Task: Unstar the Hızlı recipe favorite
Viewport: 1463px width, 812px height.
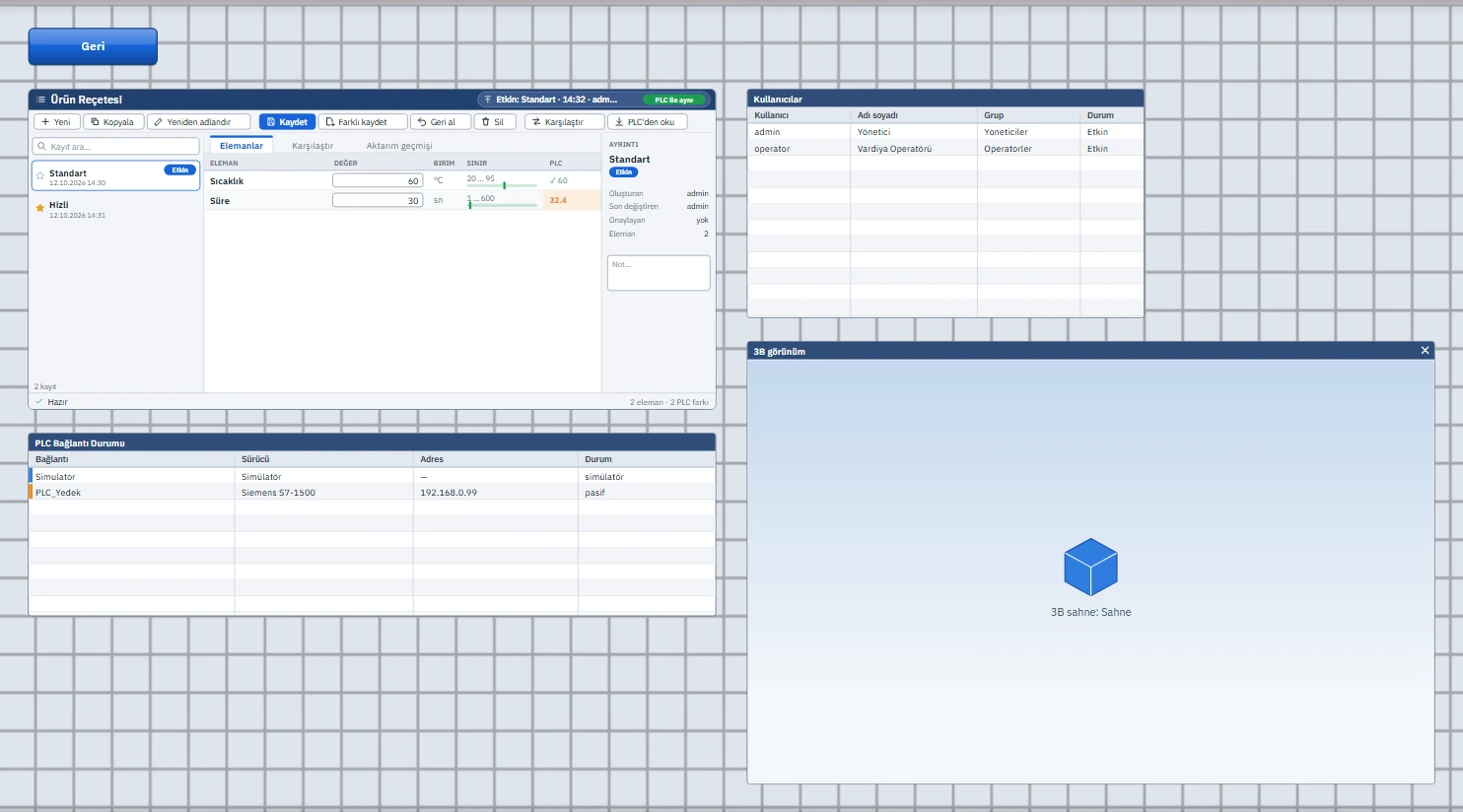Action: pos(40,208)
